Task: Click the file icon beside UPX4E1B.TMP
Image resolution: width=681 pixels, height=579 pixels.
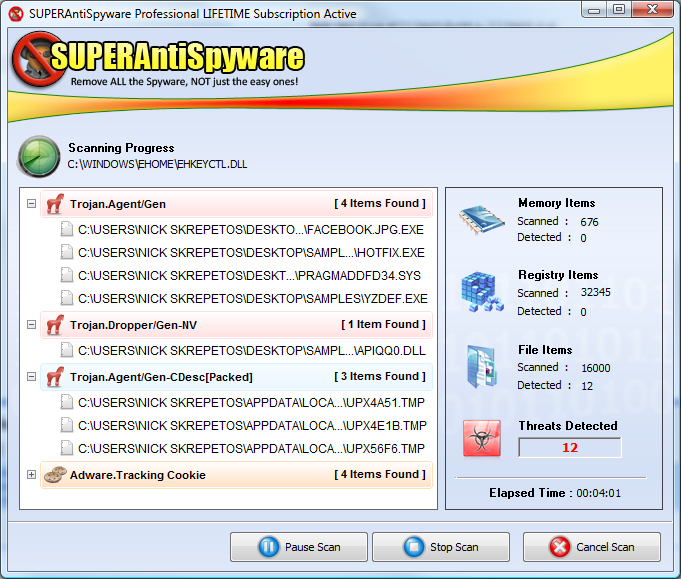Action: coord(67,425)
